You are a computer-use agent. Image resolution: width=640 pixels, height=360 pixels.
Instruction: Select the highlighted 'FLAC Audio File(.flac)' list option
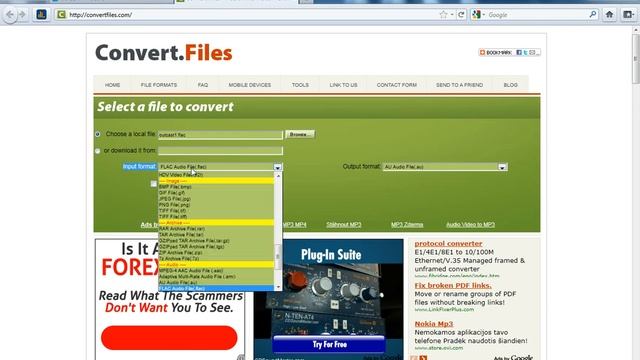(x=216, y=289)
